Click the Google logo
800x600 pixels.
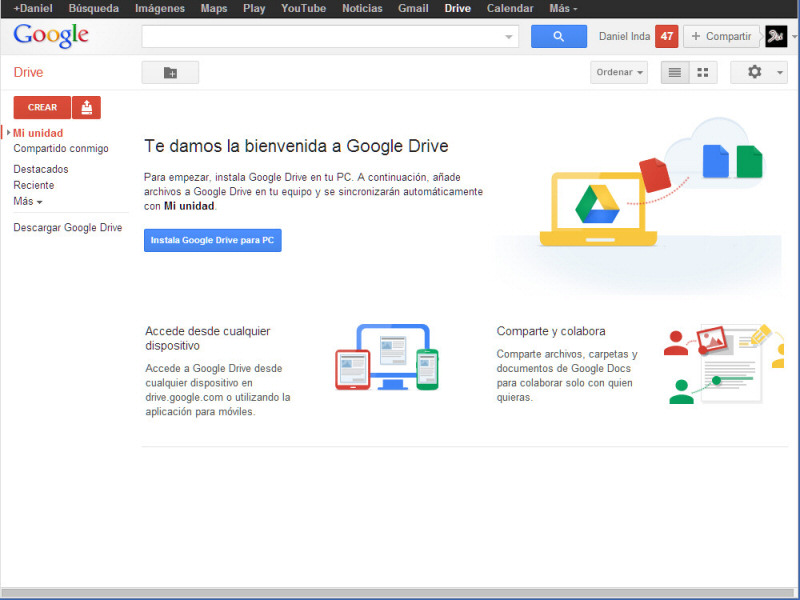pyautogui.click(x=51, y=36)
